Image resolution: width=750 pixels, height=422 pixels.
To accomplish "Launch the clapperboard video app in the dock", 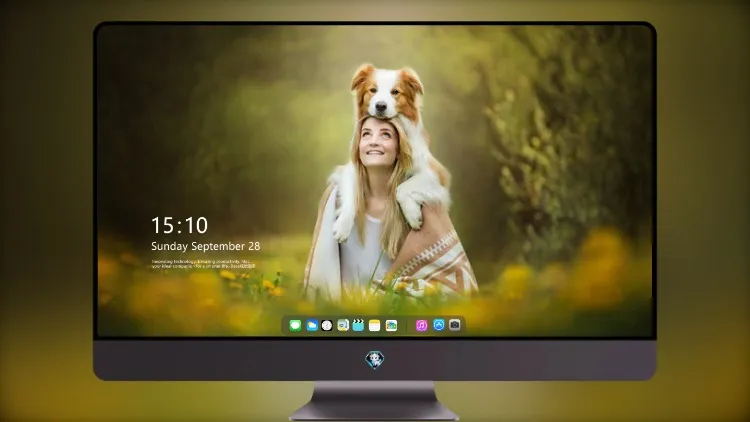I will [x=358, y=325].
